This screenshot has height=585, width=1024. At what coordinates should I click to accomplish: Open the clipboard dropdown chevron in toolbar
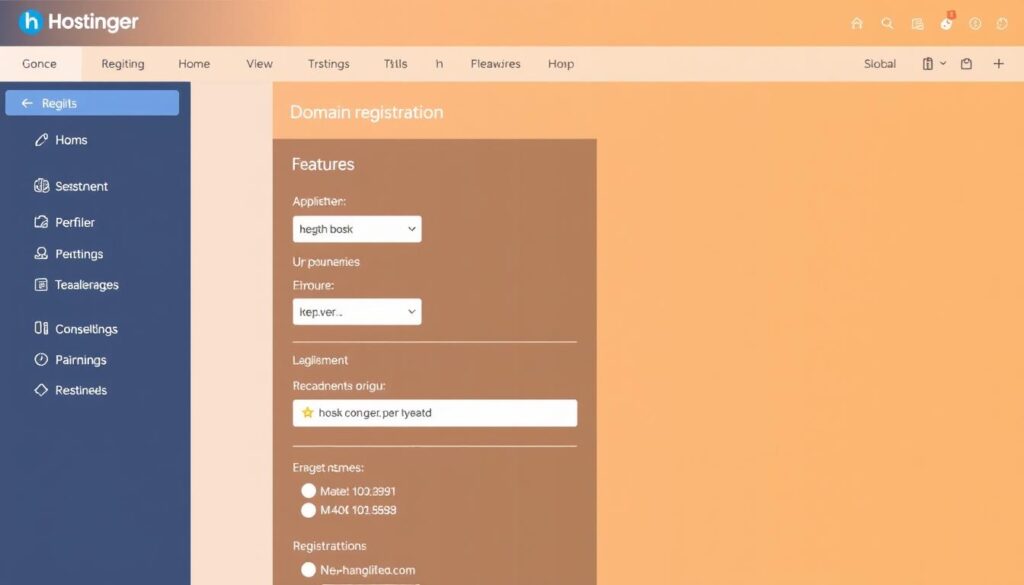tap(941, 63)
